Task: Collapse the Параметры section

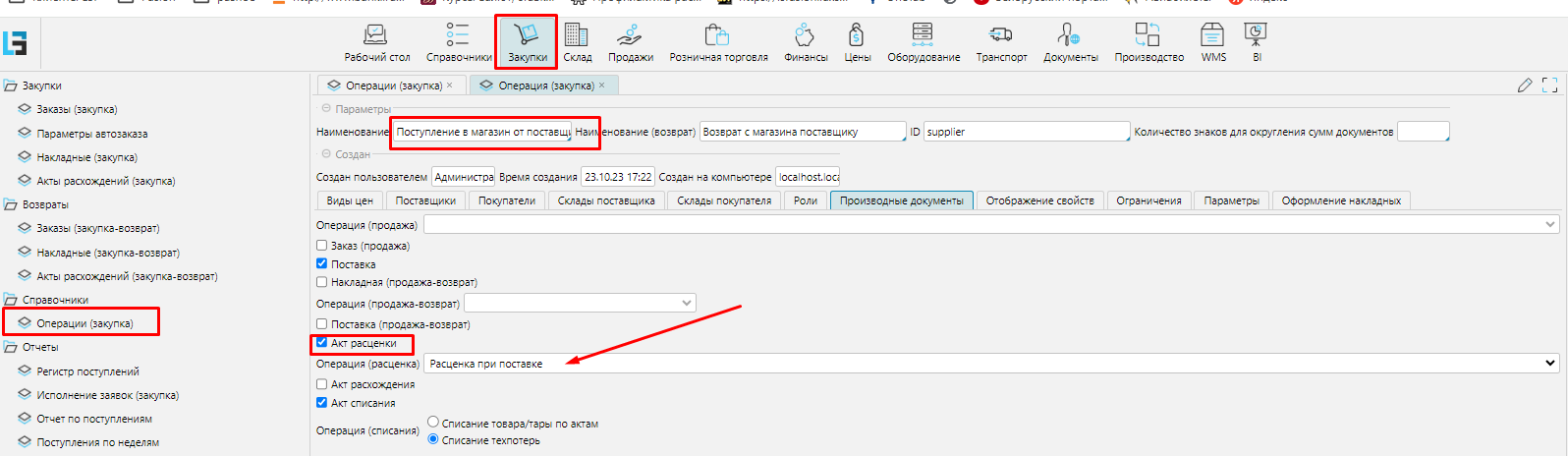Action: (x=326, y=109)
